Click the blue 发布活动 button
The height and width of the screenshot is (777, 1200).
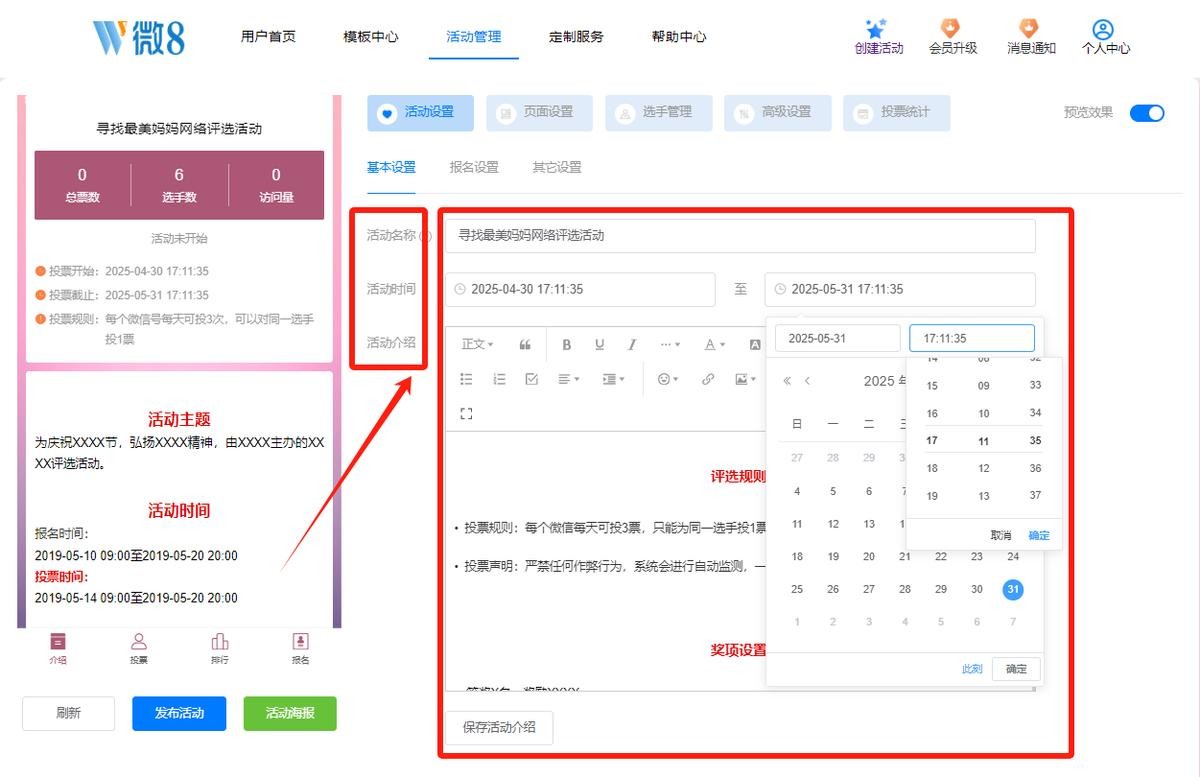(179, 713)
